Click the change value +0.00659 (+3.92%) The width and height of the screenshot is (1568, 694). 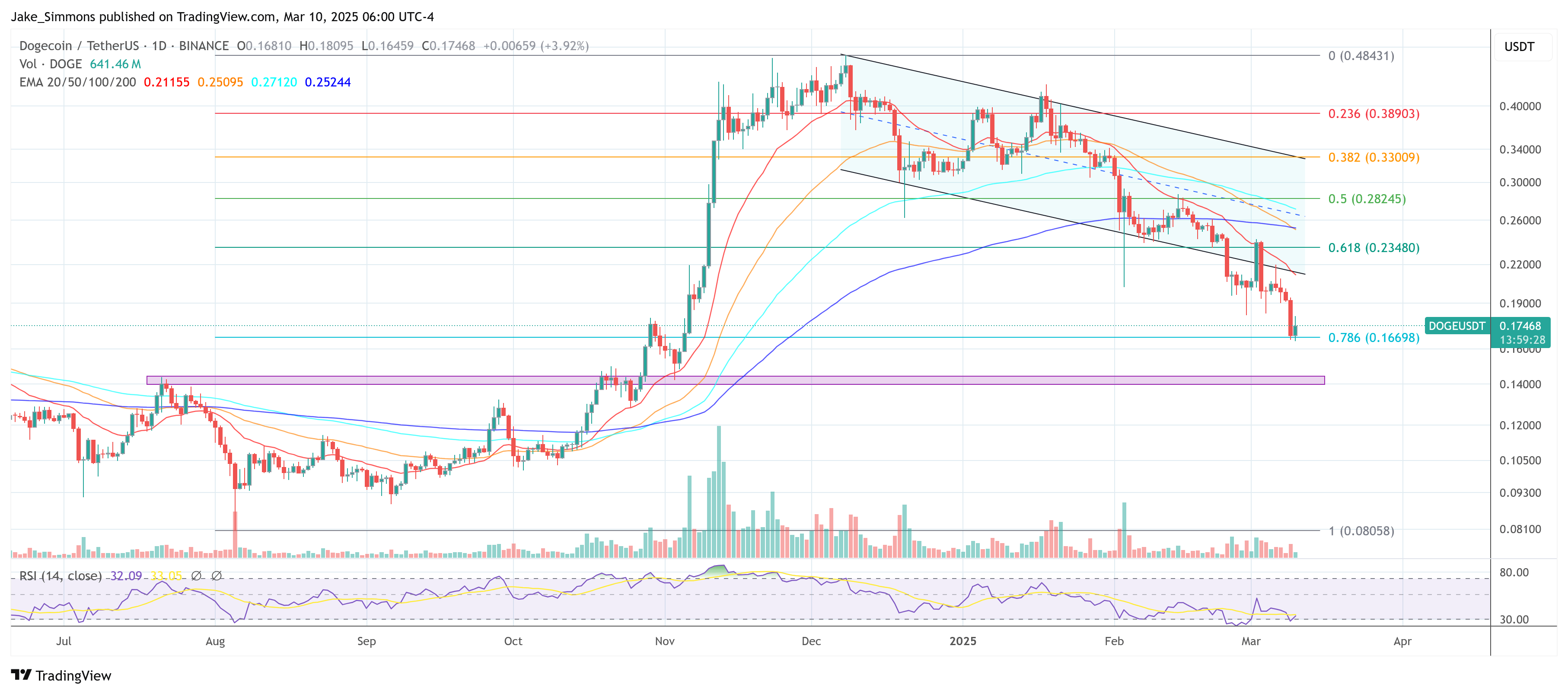point(535,46)
